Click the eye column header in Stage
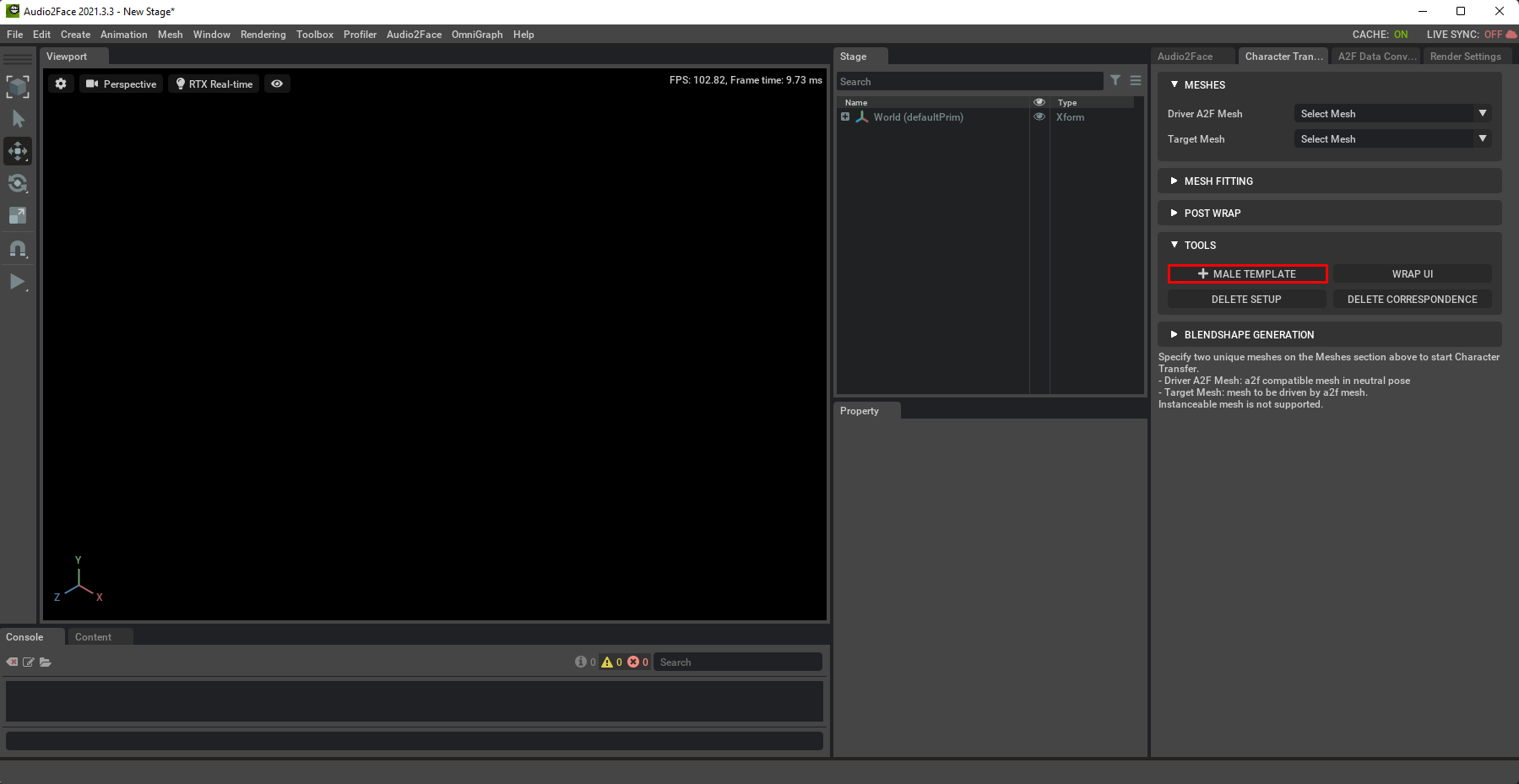Viewport: 1519px width, 784px height. click(1039, 102)
